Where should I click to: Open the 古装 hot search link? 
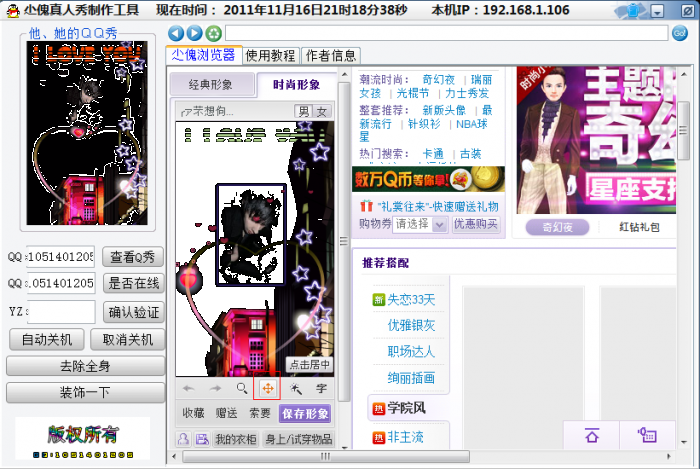pos(471,154)
